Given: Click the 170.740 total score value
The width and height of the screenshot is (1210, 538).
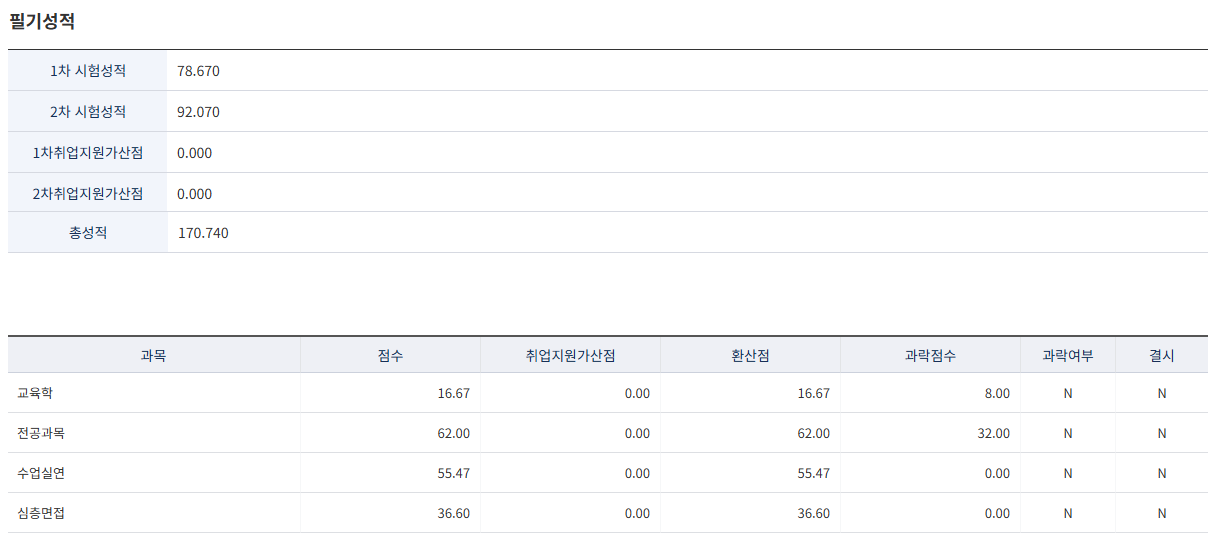Looking at the screenshot, I should tap(203, 233).
